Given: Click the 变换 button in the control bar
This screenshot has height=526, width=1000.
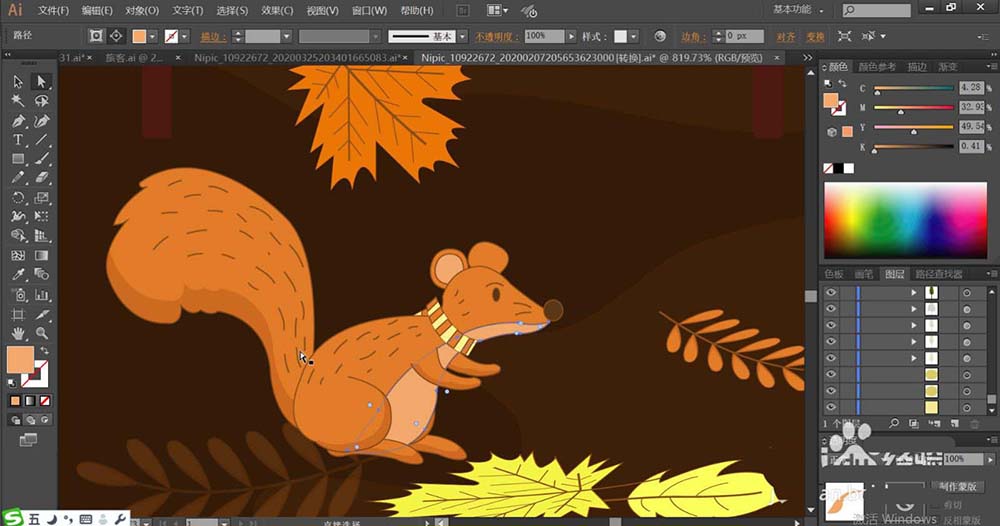Looking at the screenshot, I should pyautogui.click(x=815, y=37).
